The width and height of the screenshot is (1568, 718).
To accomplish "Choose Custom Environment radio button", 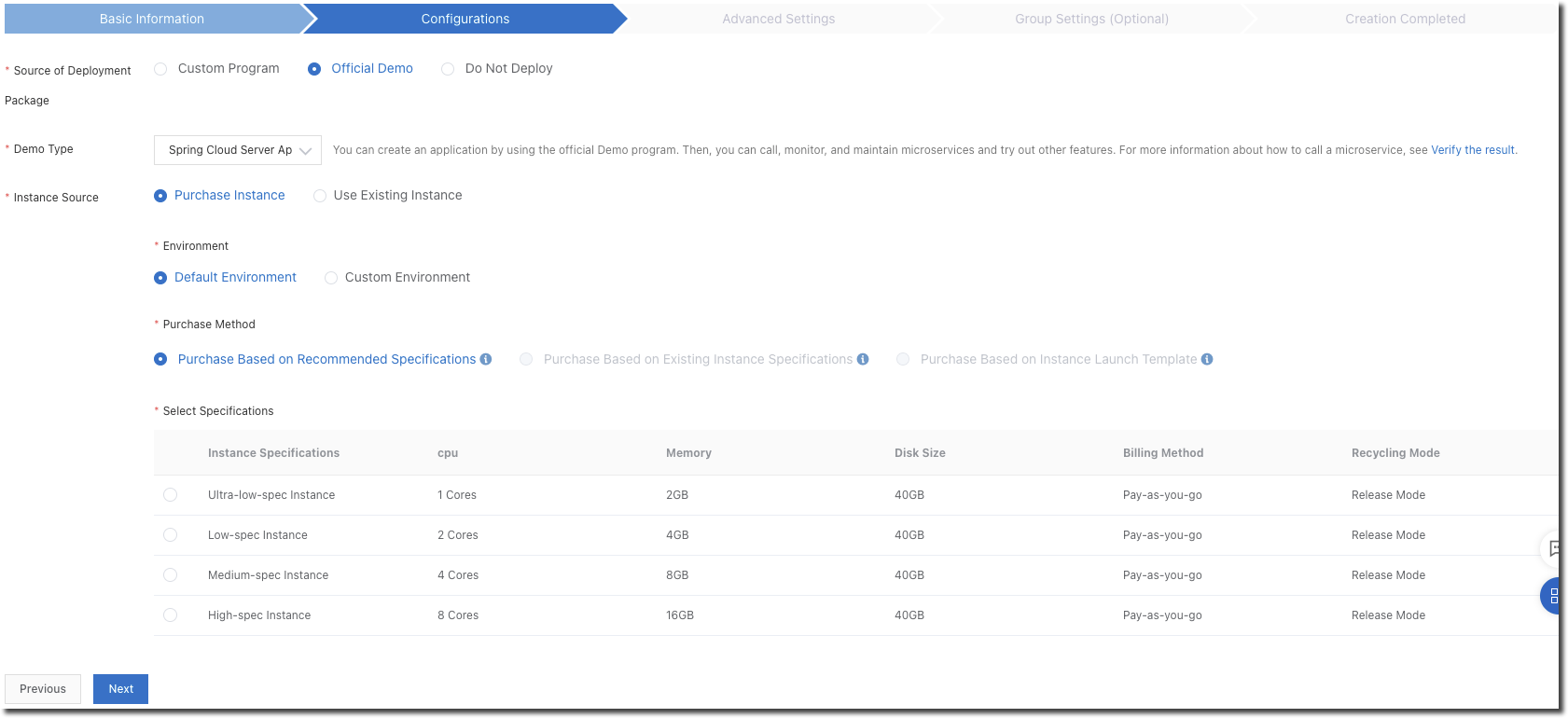I will pyautogui.click(x=331, y=278).
